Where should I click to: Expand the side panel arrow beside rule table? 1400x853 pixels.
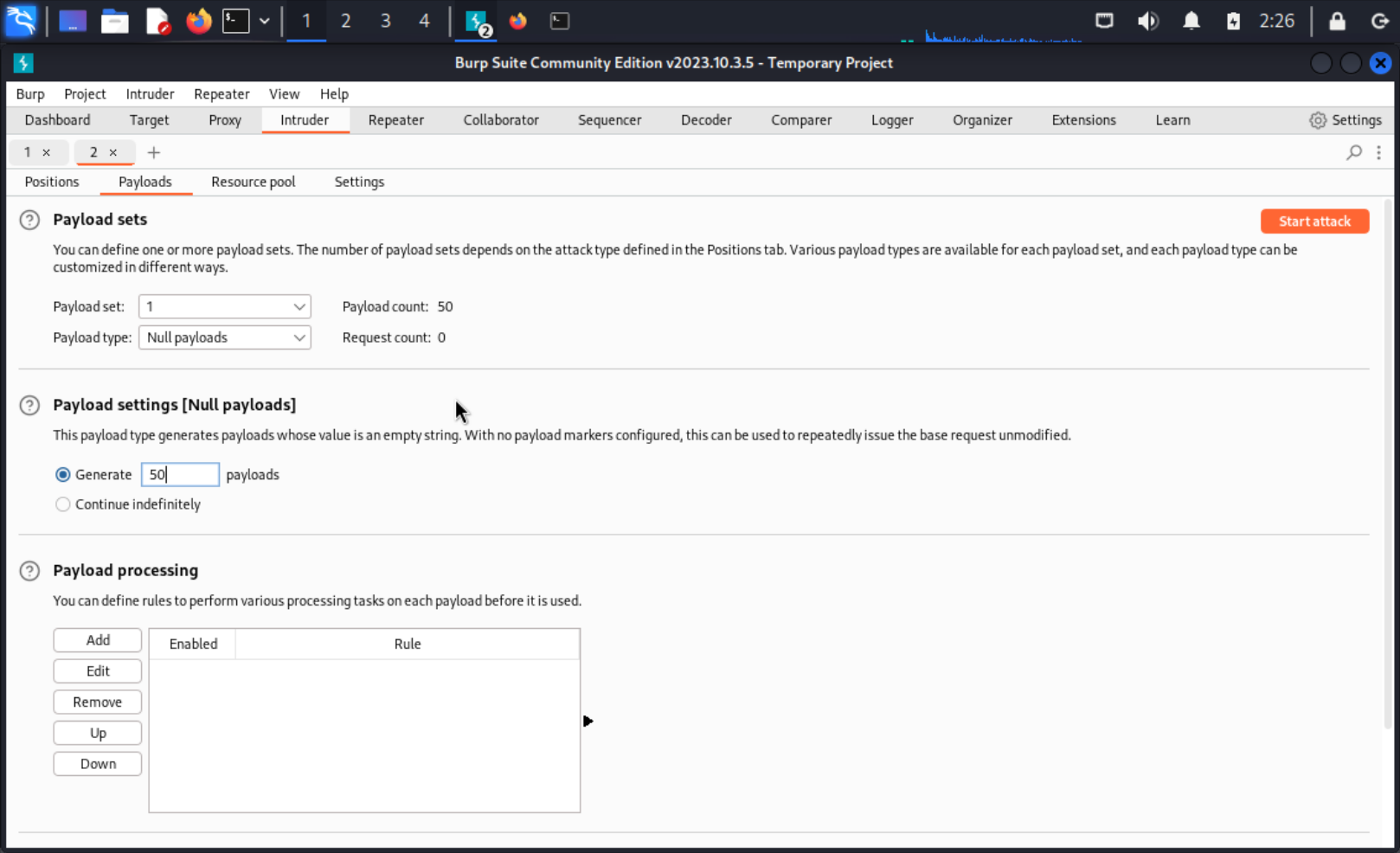(588, 722)
